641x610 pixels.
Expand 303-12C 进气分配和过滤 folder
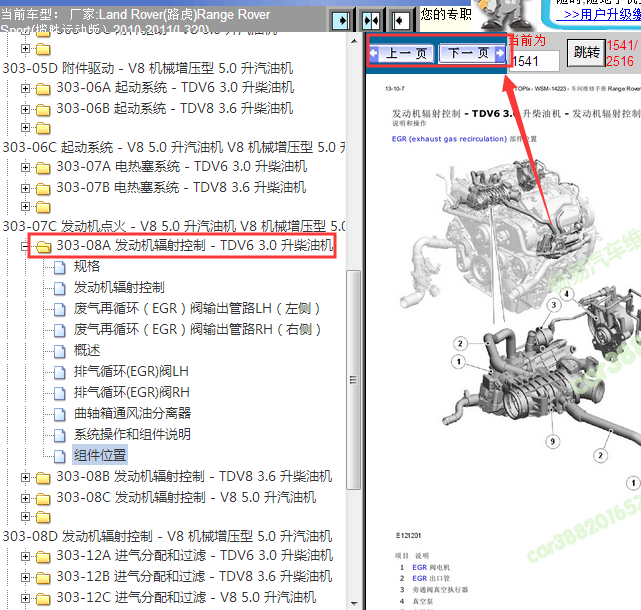(x=25, y=598)
